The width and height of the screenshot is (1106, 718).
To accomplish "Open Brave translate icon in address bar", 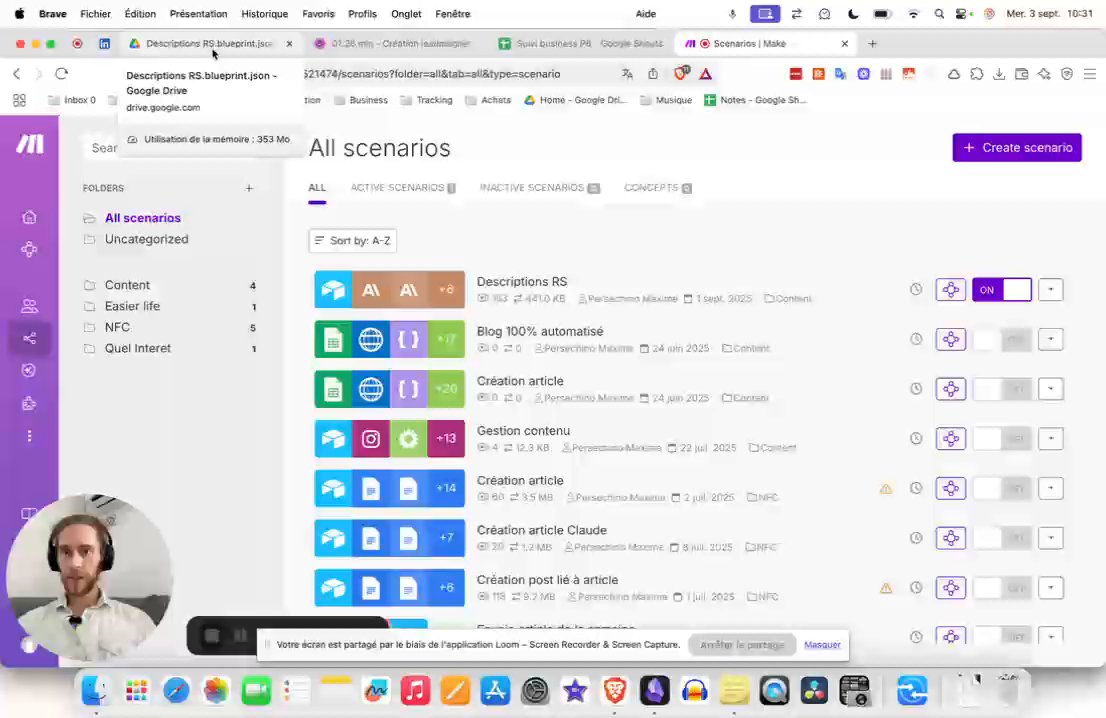I will 627,73.
